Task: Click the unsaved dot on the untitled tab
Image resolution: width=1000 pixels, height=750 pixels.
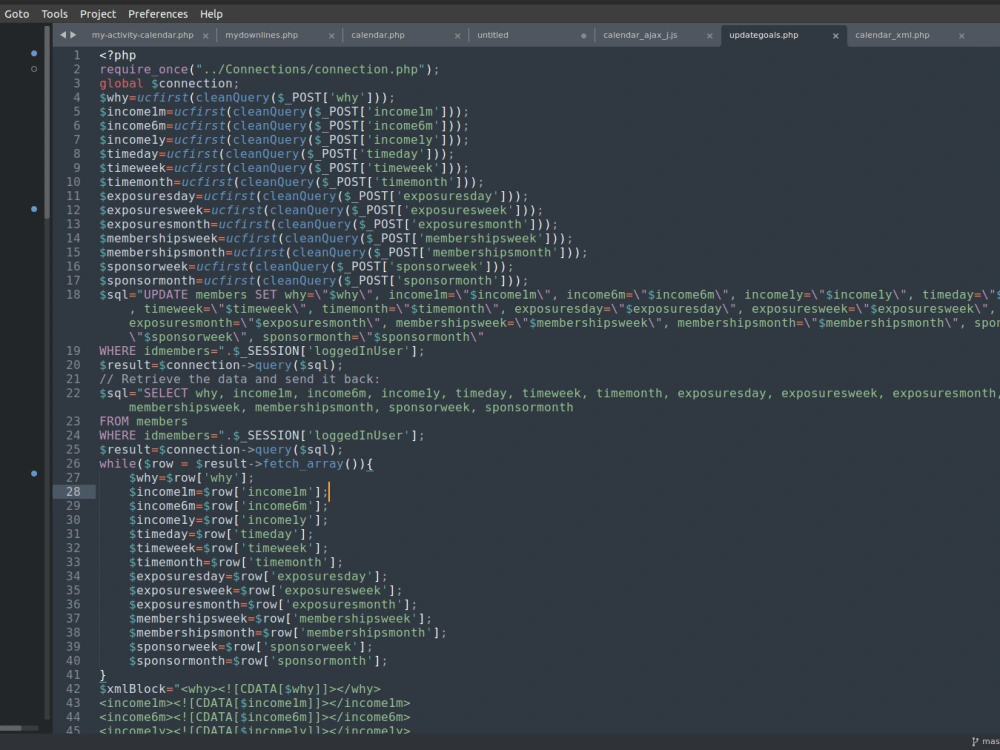Action: pos(584,36)
